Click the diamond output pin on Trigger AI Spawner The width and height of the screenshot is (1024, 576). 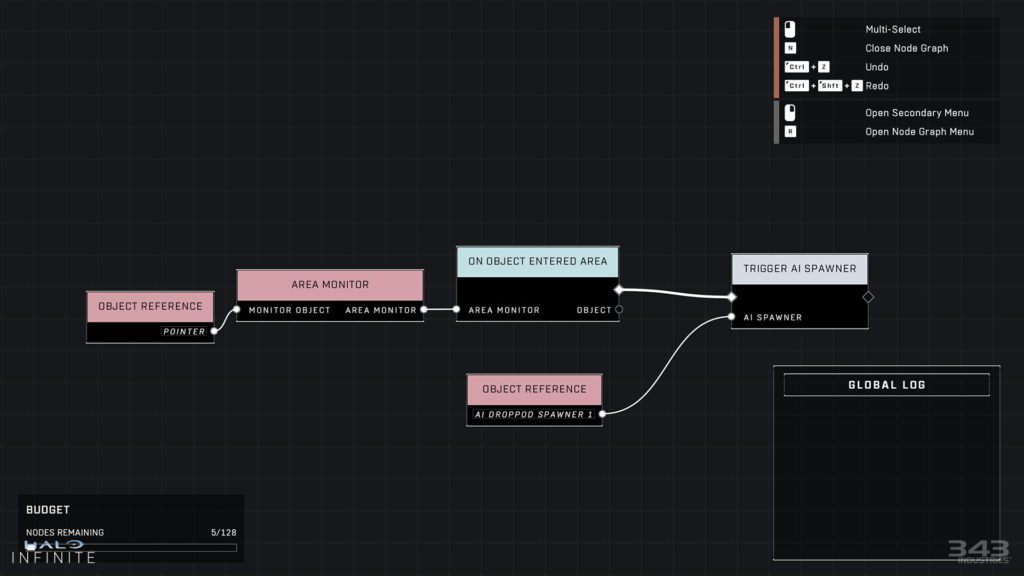tap(867, 296)
